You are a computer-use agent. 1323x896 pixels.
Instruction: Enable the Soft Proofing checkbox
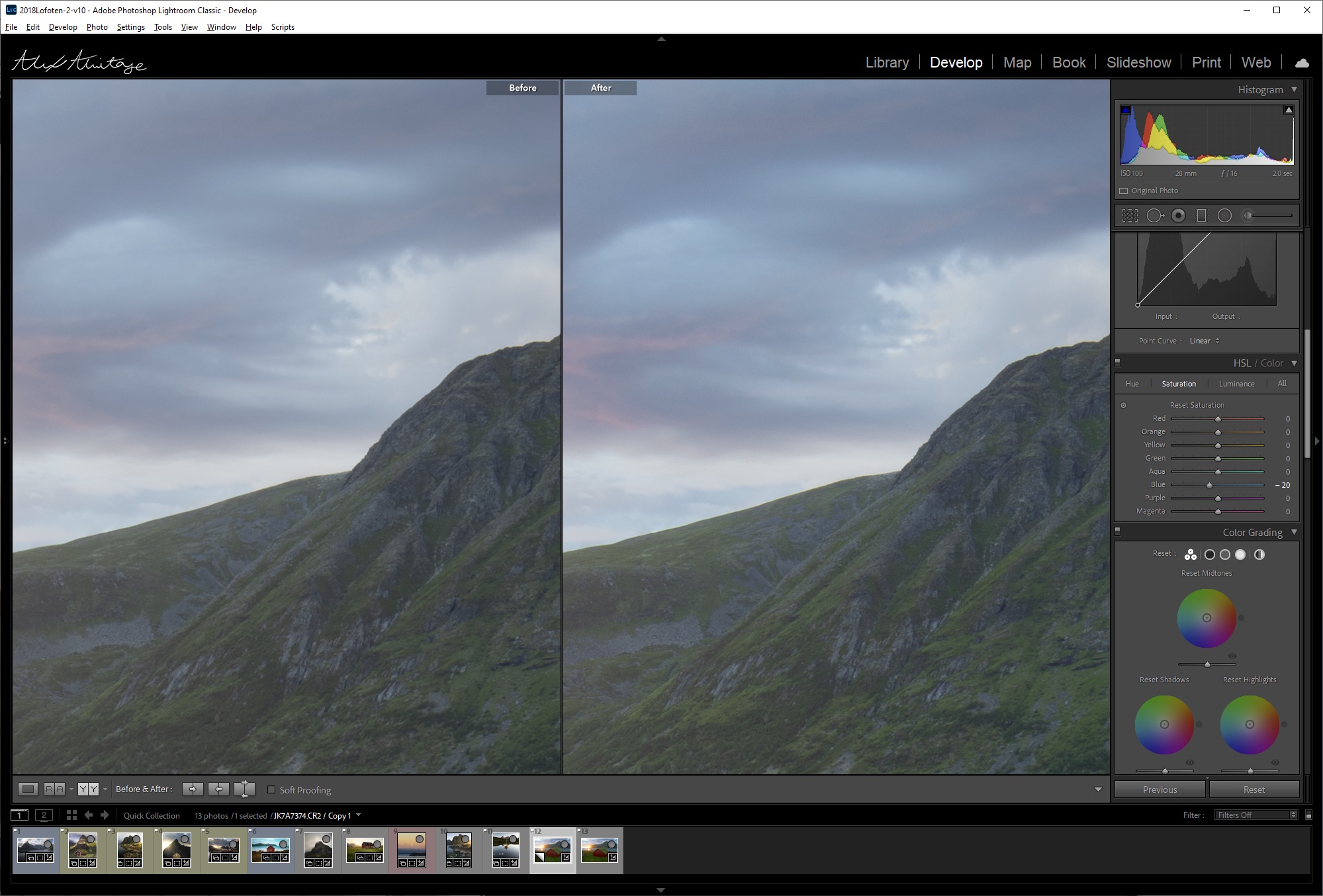point(271,789)
